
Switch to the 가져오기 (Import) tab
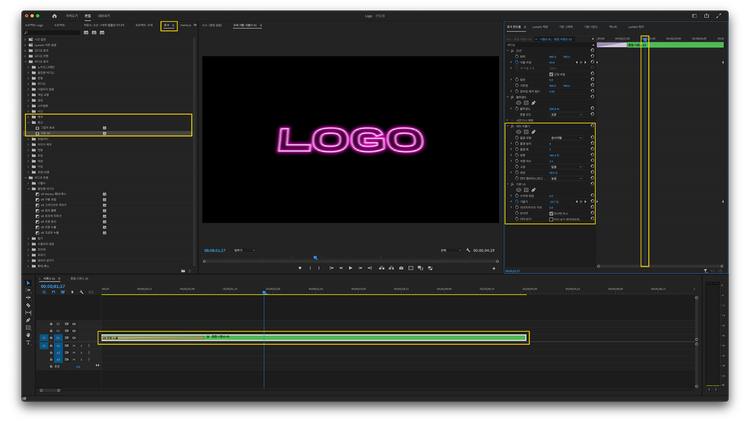[x=72, y=16]
